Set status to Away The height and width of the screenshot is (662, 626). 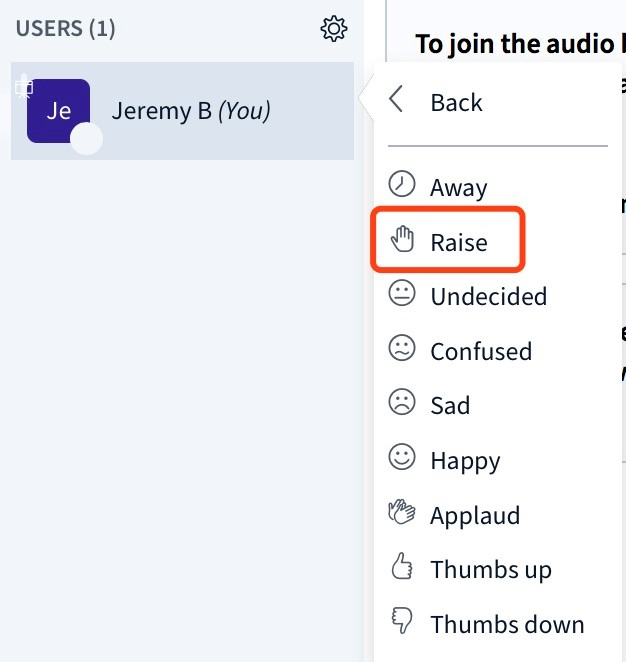(x=459, y=187)
